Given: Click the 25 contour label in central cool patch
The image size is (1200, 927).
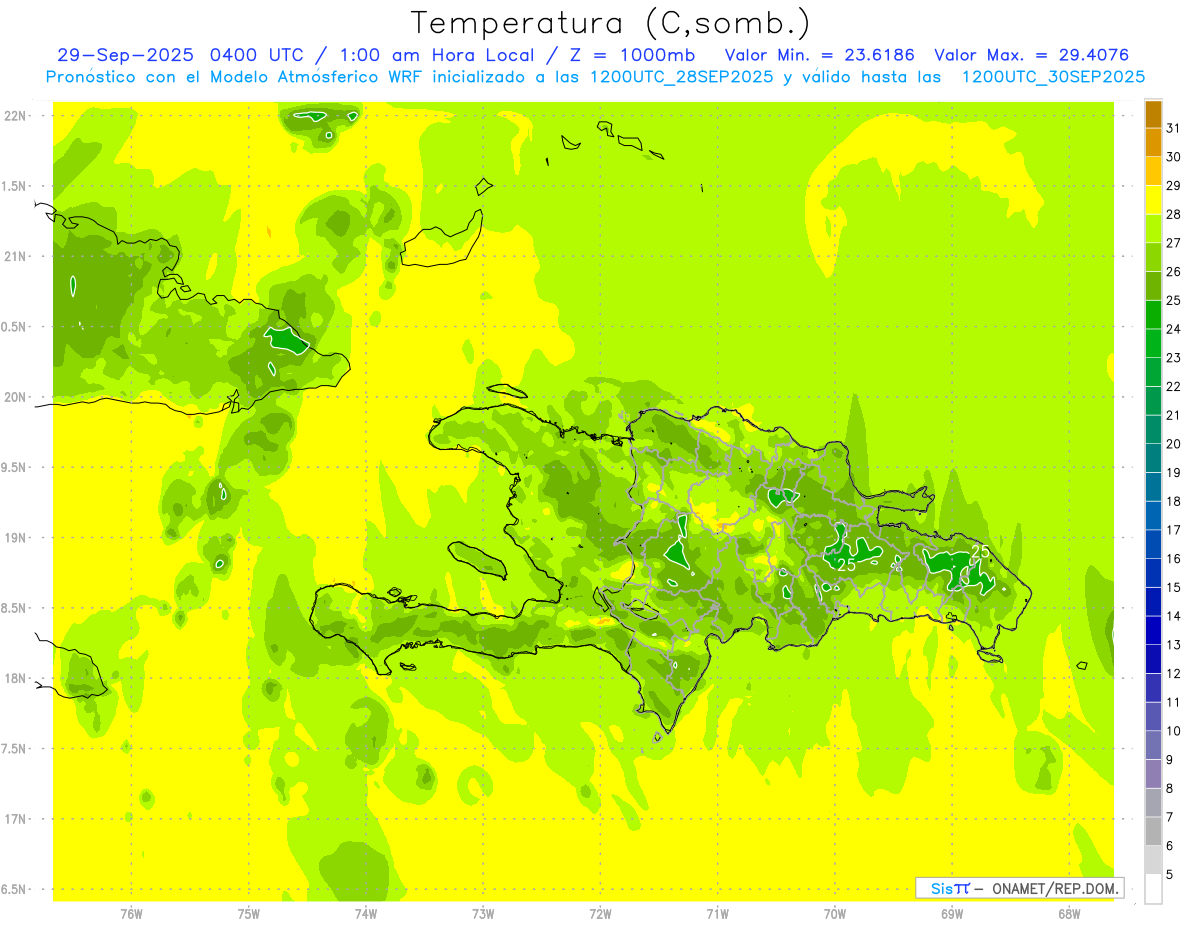Looking at the screenshot, I should tap(846, 565).
